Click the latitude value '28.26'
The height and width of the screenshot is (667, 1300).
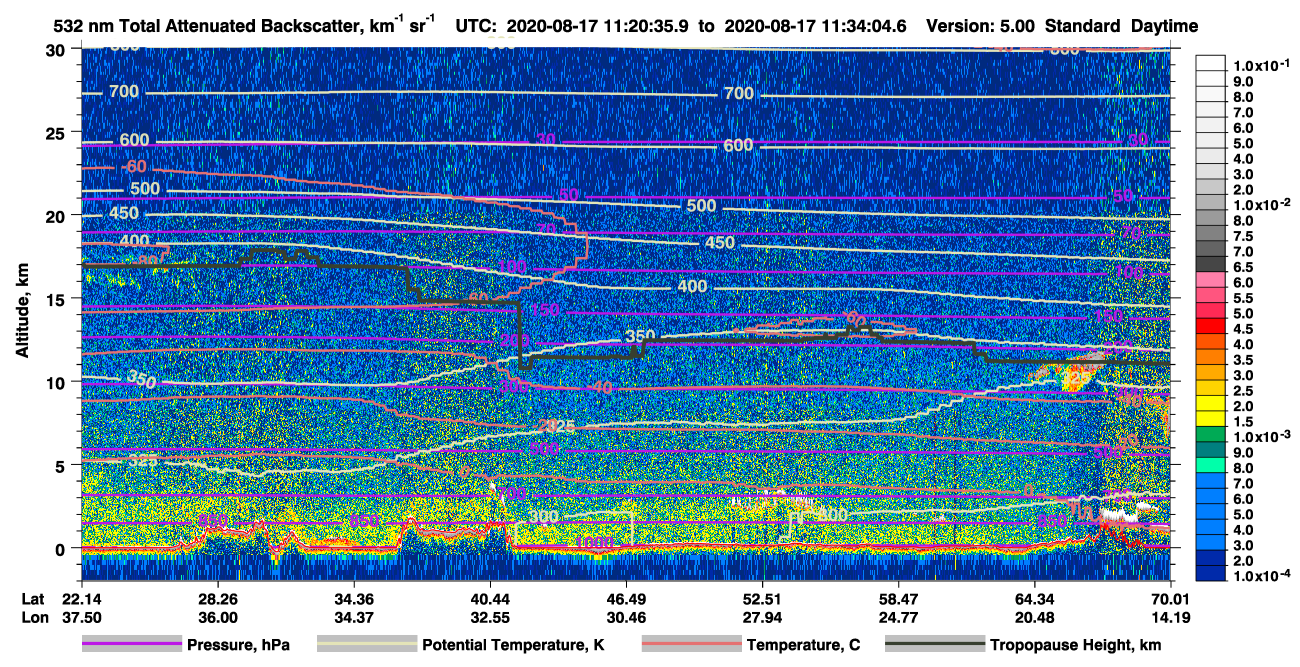216,598
